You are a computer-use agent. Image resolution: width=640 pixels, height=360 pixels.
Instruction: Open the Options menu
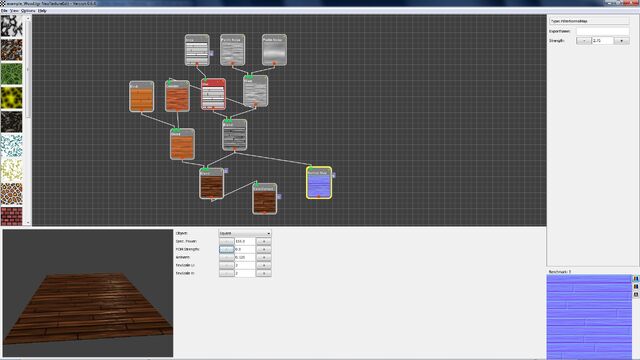[28, 11]
